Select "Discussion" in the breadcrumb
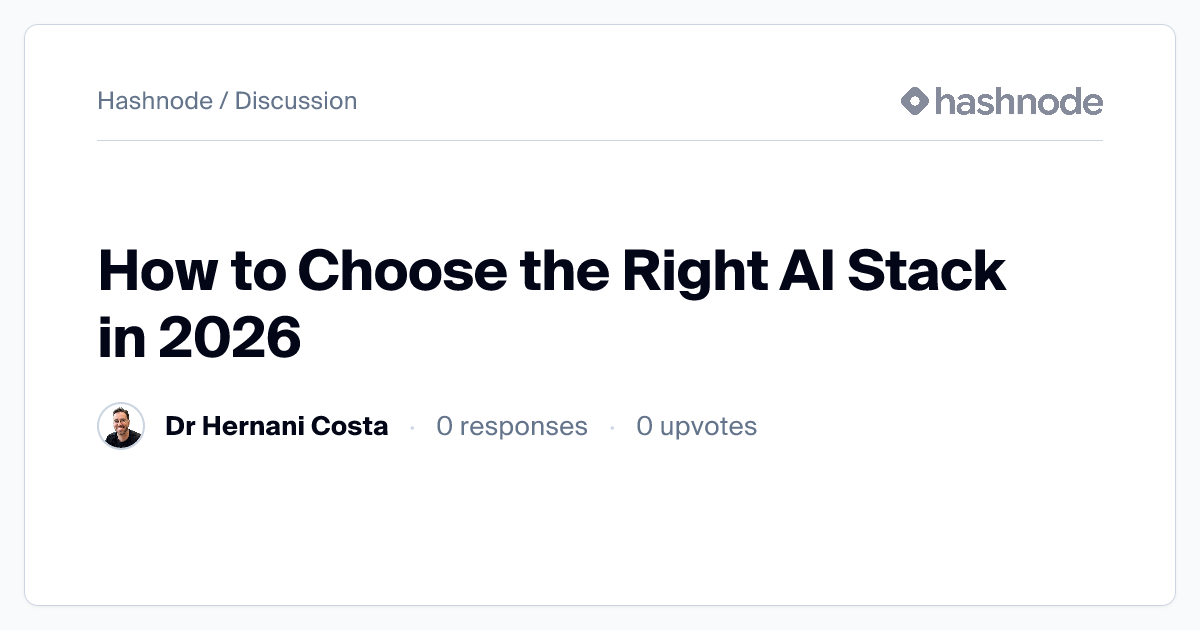The height and width of the screenshot is (630, 1200). 296,101
